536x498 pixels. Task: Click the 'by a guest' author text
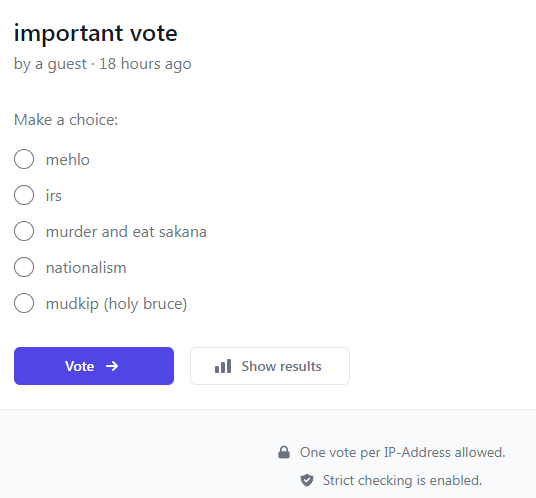pyautogui.click(x=50, y=64)
